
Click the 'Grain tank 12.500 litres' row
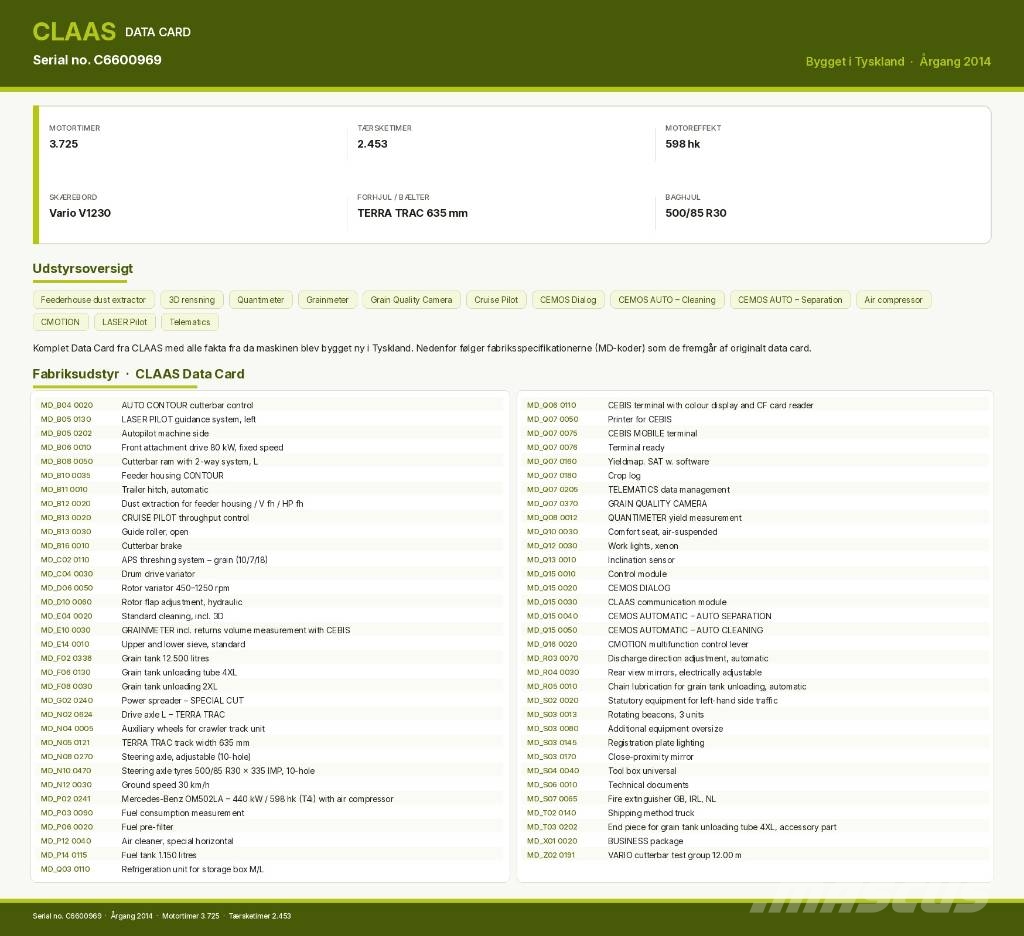(270, 658)
